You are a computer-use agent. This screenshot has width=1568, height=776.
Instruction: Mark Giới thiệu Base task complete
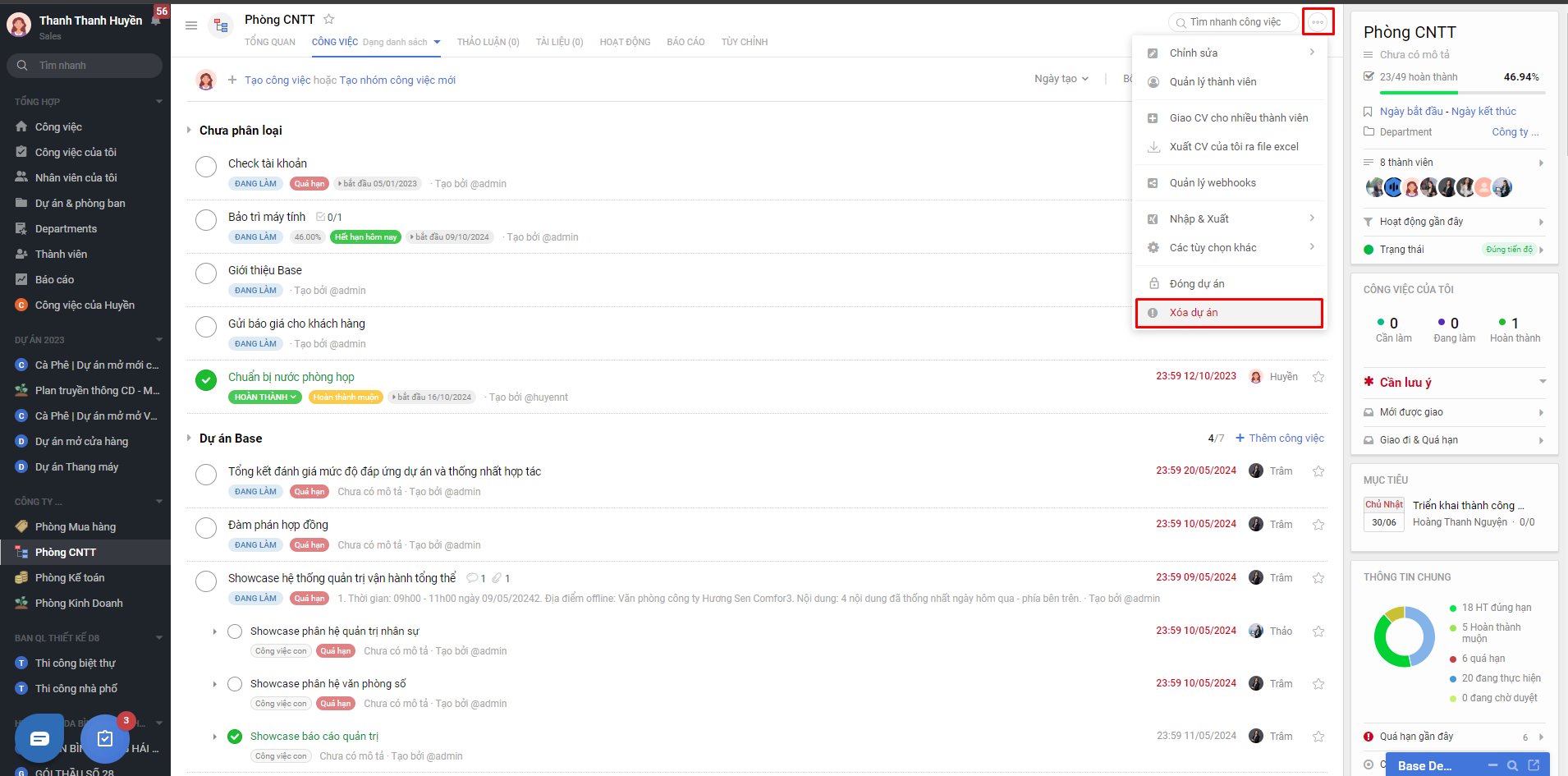pos(206,273)
